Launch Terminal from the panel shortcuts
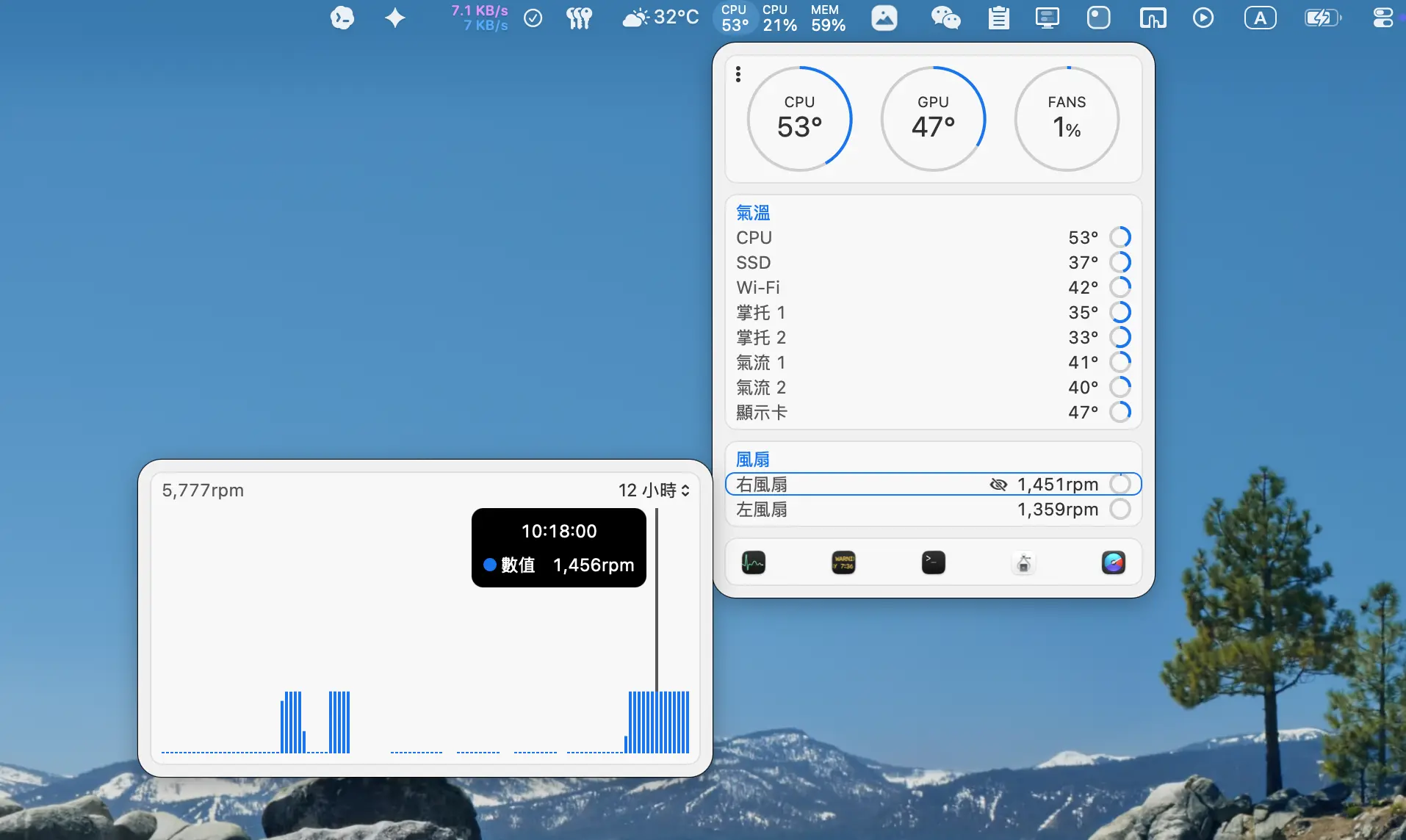 (x=934, y=563)
